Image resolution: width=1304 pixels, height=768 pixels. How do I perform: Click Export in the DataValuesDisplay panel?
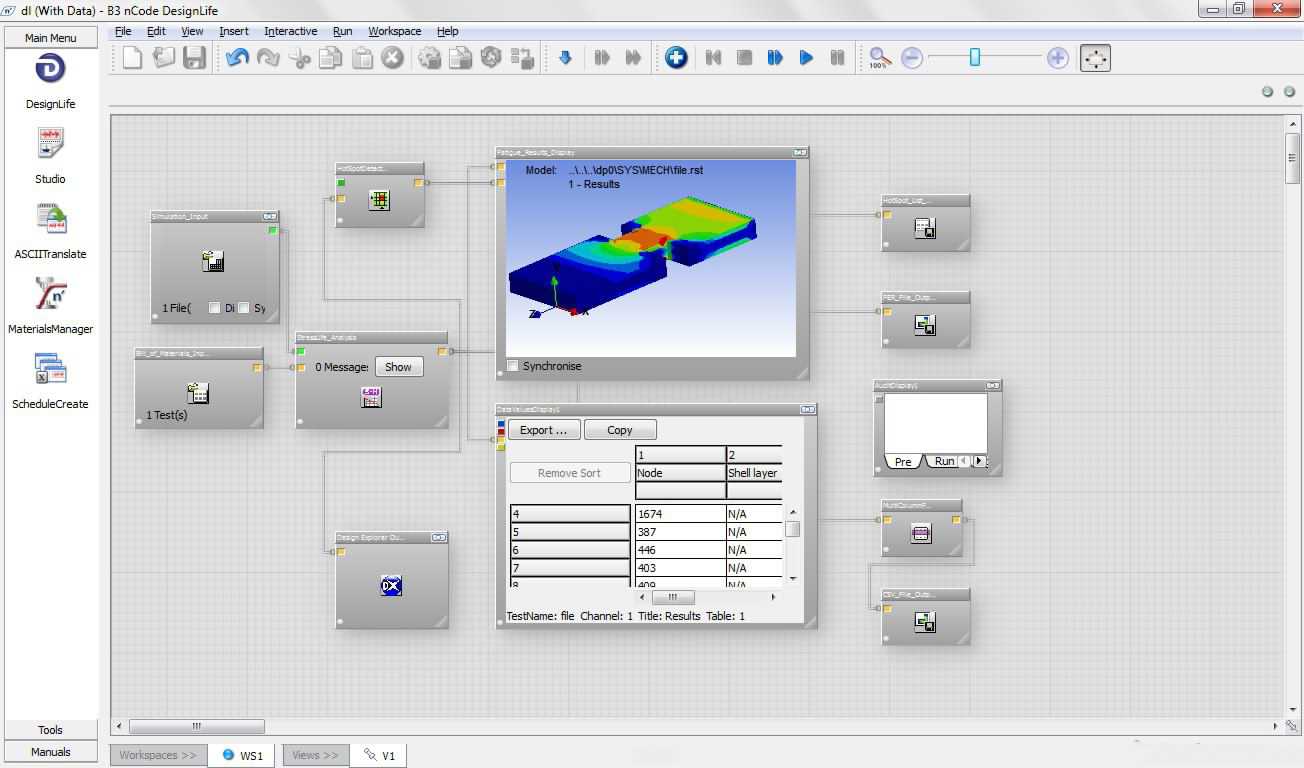(x=543, y=429)
